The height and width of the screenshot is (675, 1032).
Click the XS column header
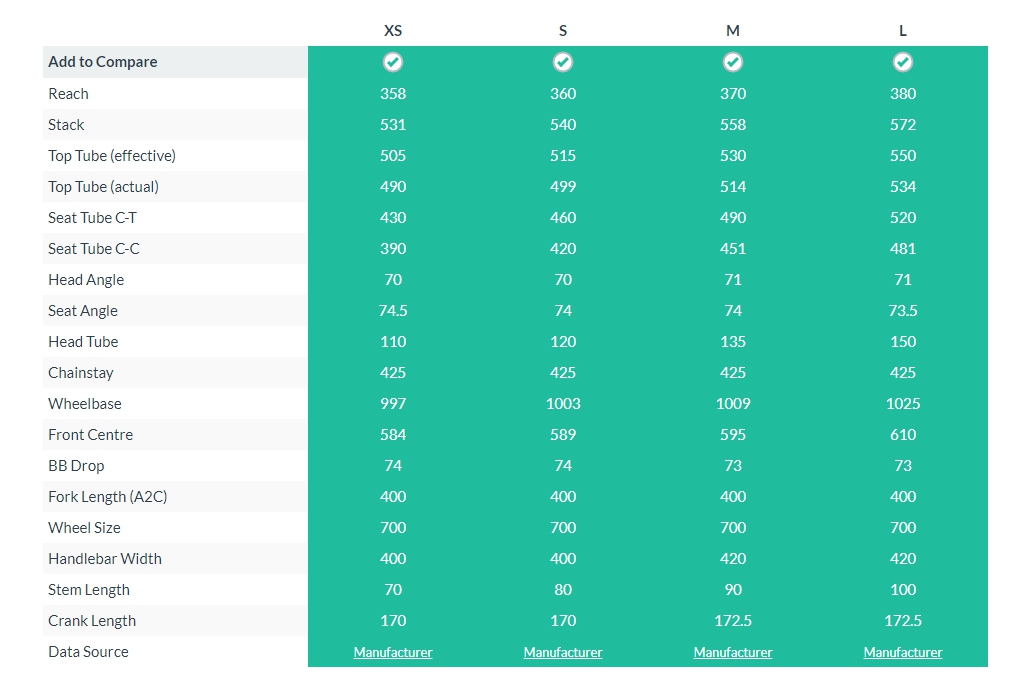click(393, 31)
